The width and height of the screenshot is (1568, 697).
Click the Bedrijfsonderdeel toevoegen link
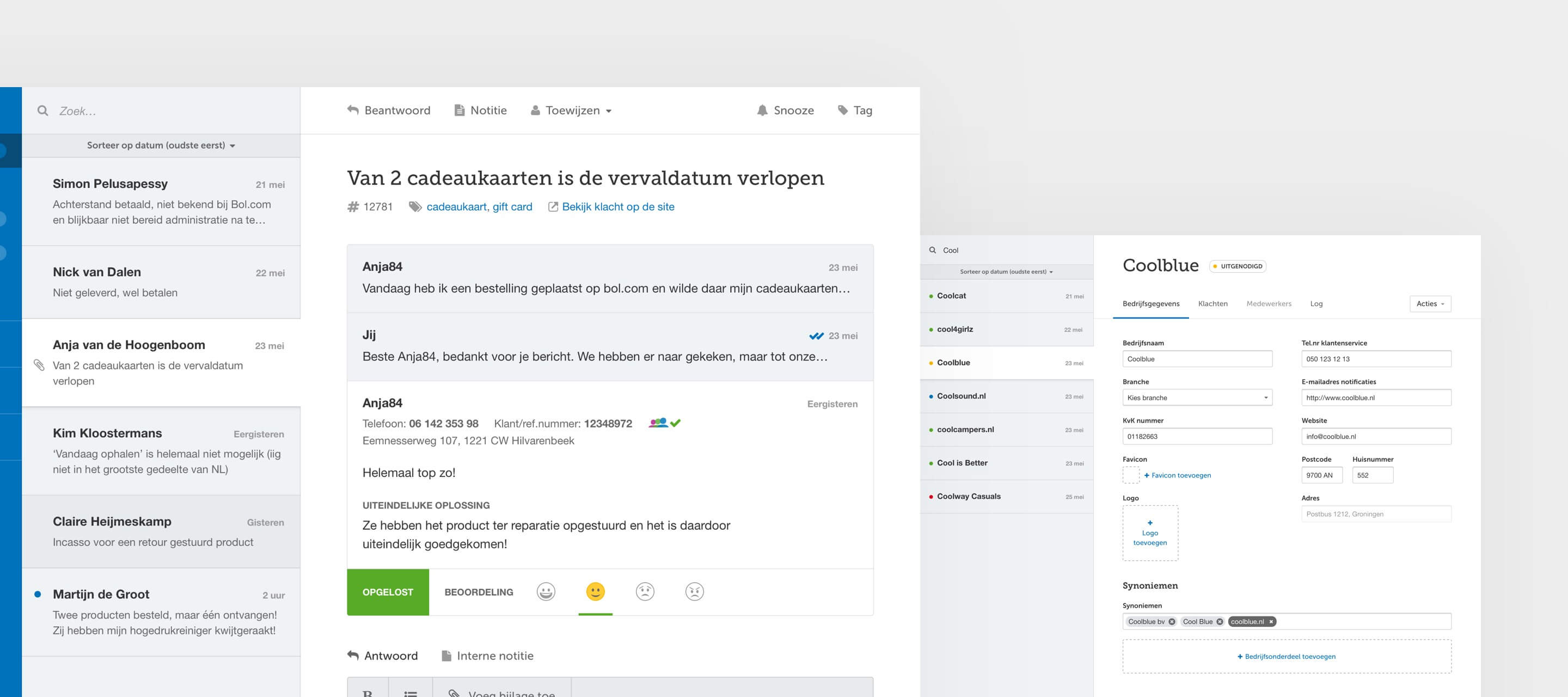click(x=1286, y=656)
